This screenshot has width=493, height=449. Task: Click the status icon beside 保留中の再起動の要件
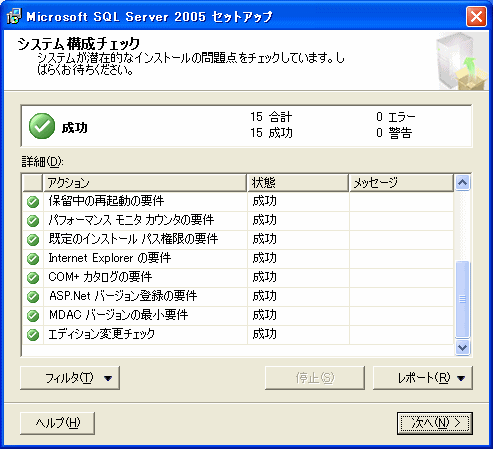click(33, 202)
